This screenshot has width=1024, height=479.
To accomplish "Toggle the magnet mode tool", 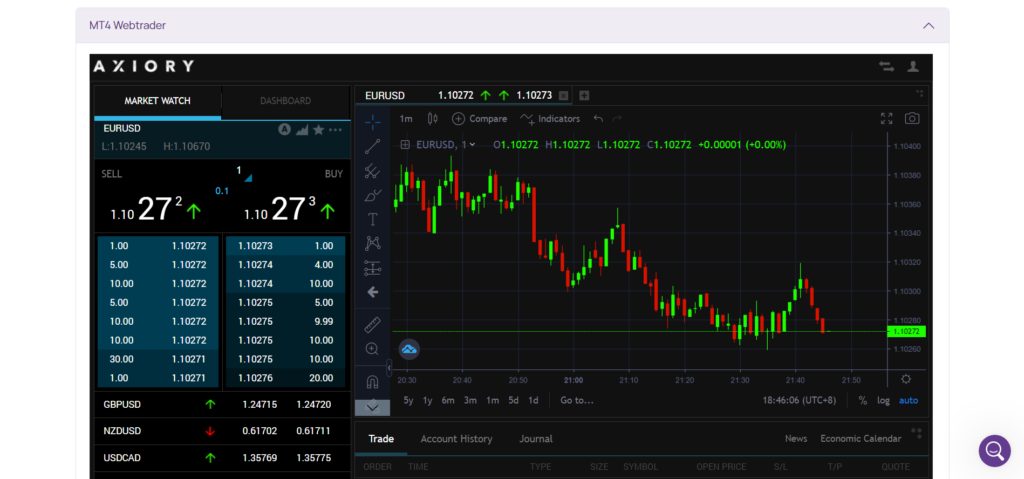I will 373,381.
